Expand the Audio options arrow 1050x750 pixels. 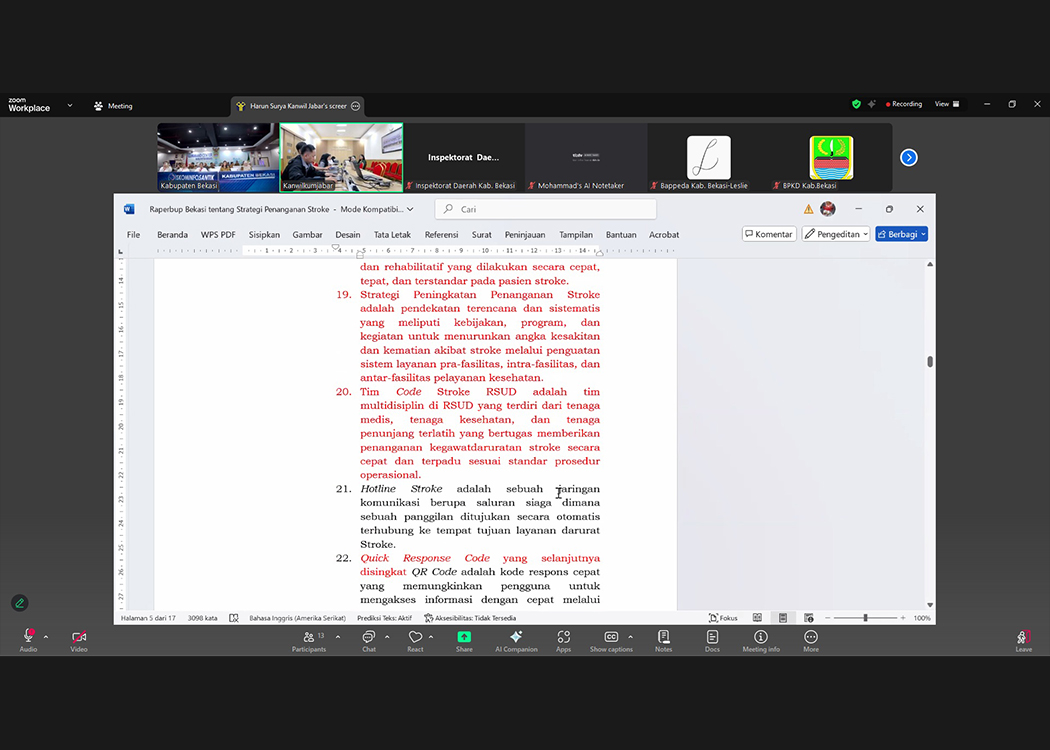[46, 636]
